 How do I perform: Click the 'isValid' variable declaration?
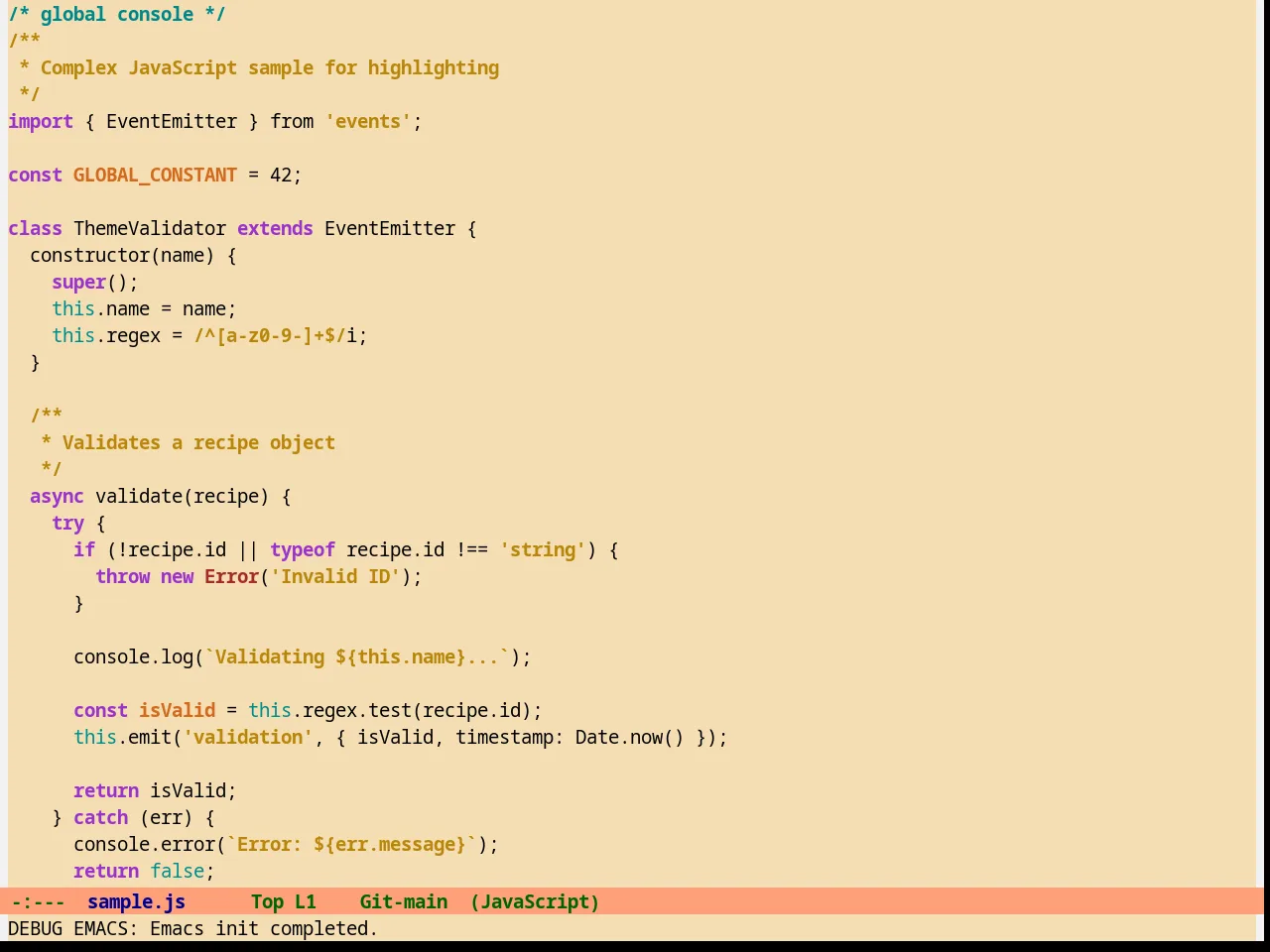(177, 710)
